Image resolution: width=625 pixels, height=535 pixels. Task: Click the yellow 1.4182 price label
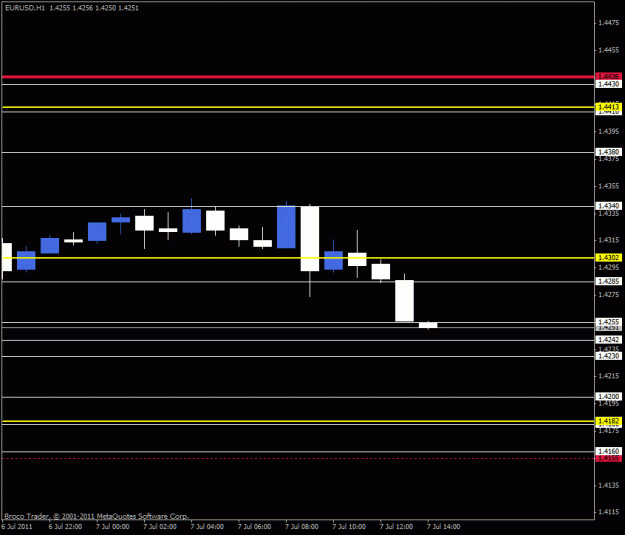(x=609, y=421)
